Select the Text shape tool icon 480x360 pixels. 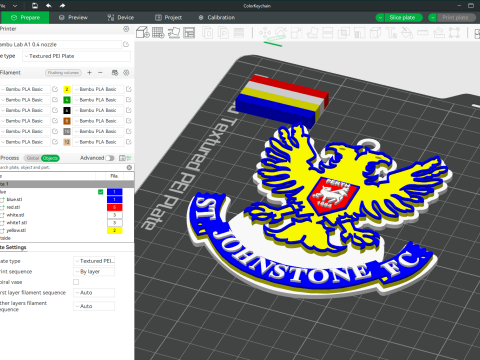391,33
